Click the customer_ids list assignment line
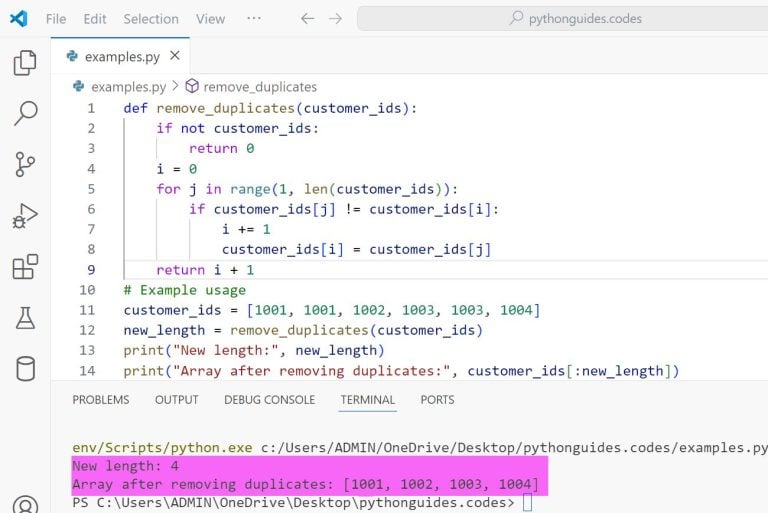This screenshot has height=513, width=768. (x=332, y=310)
